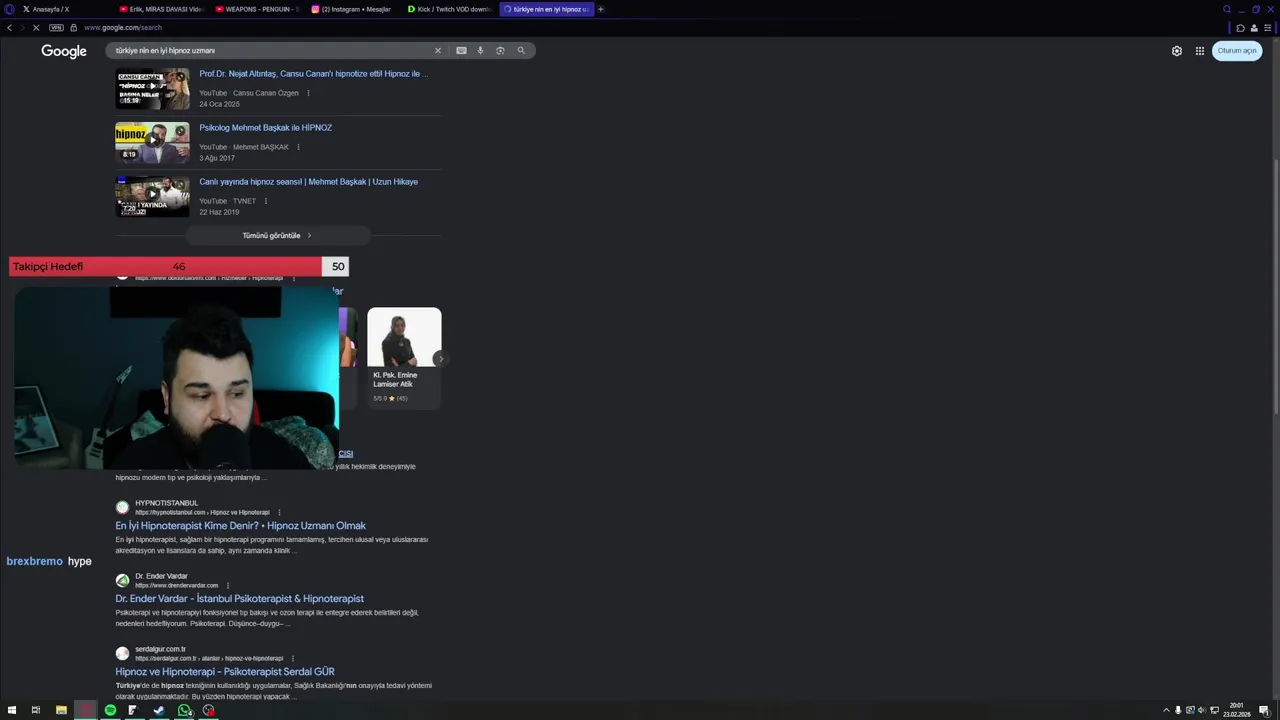Image resolution: width=1280 pixels, height=720 pixels.
Task: Open a new browser tab
Action: (x=601, y=9)
